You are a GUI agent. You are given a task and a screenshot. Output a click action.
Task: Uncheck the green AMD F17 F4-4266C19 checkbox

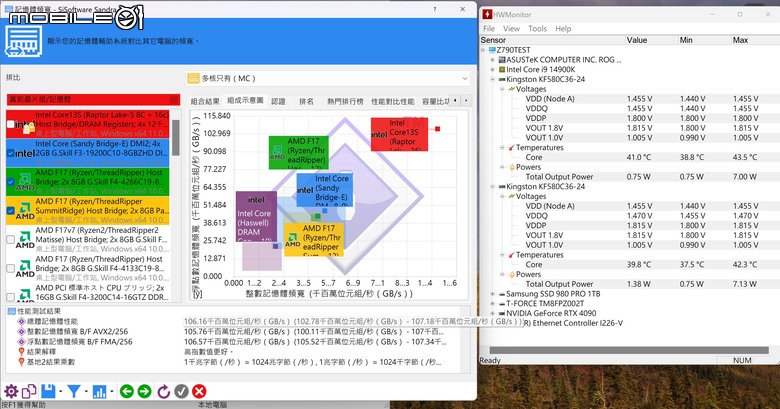[x=11, y=182]
